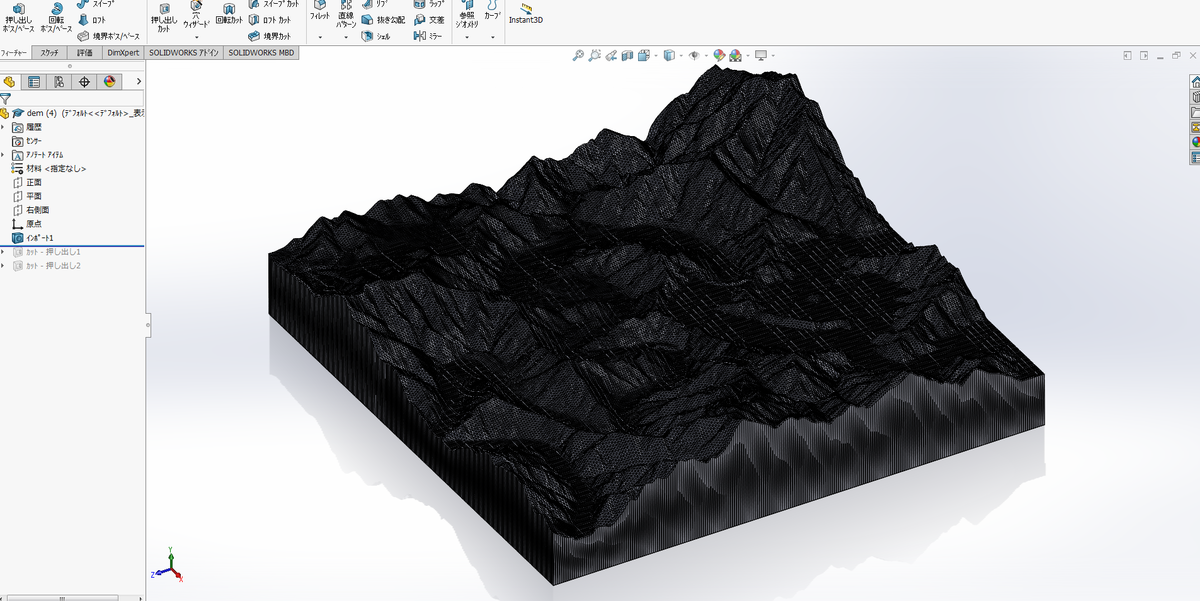The image size is (1200, 601).
Task: Open the View Orientation icon
Action: [644, 56]
